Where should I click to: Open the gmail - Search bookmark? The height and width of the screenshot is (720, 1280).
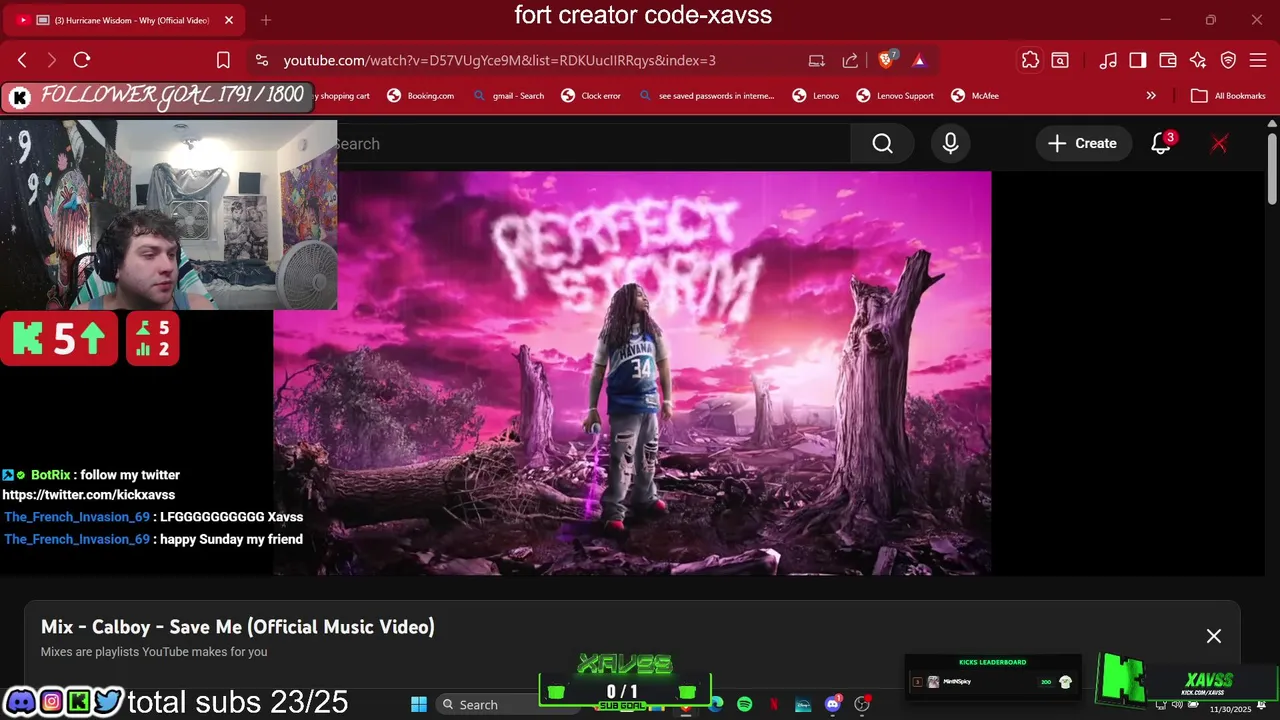pos(508,96)
